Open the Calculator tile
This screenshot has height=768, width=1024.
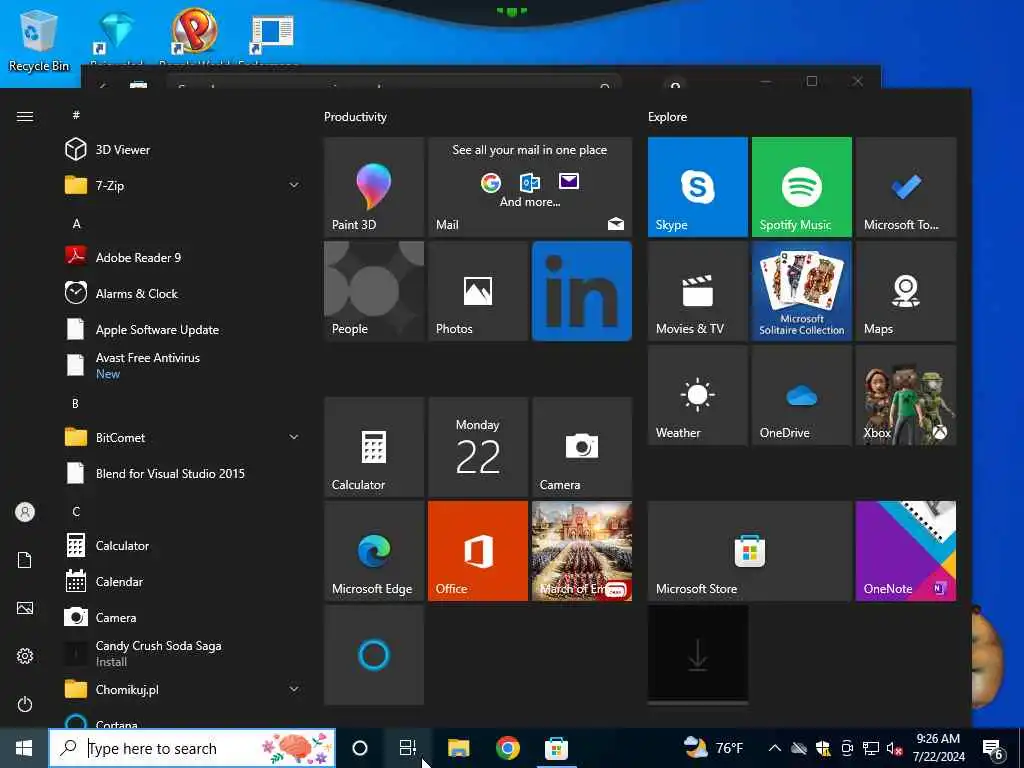point(374,447)
